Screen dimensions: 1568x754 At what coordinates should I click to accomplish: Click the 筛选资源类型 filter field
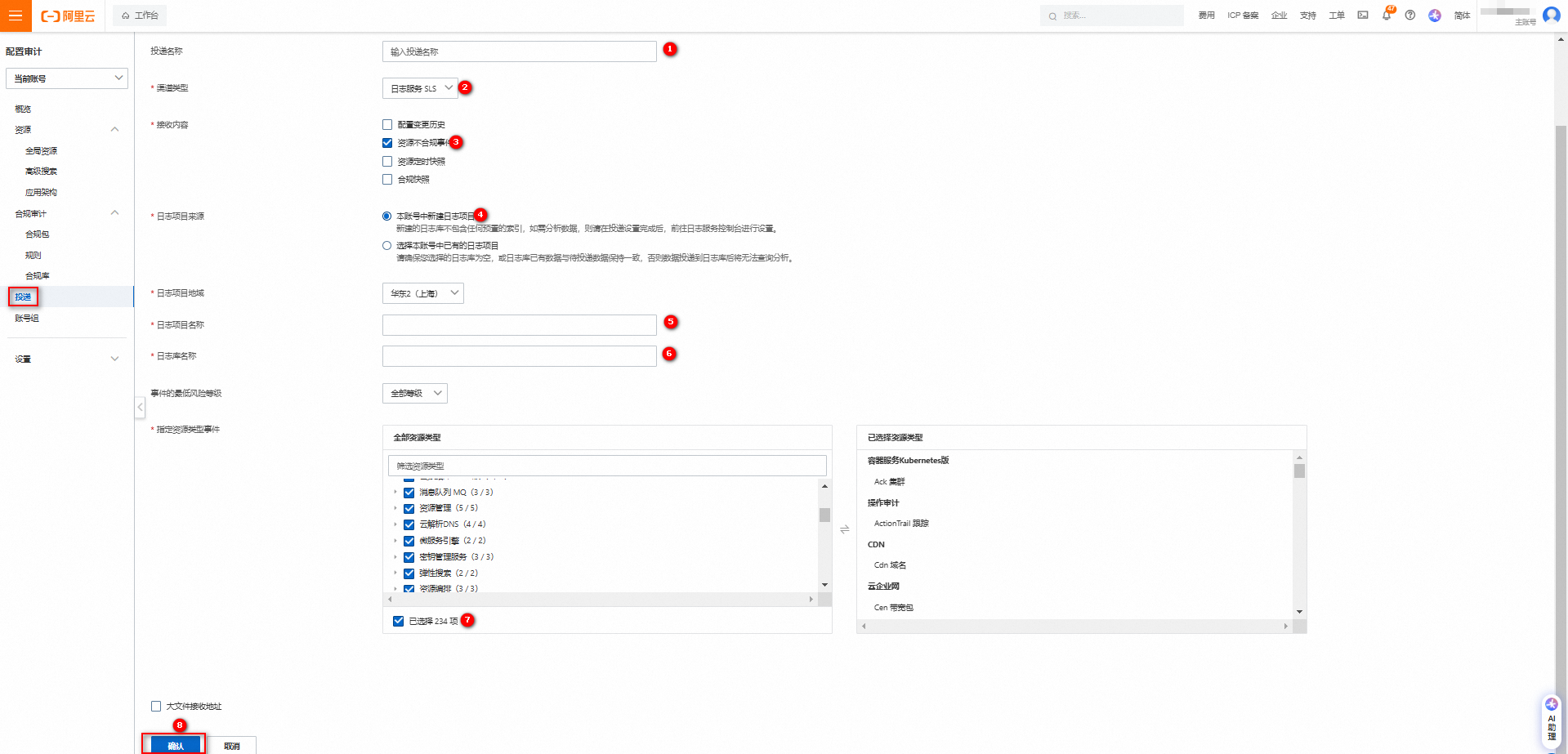click(607, 466)
